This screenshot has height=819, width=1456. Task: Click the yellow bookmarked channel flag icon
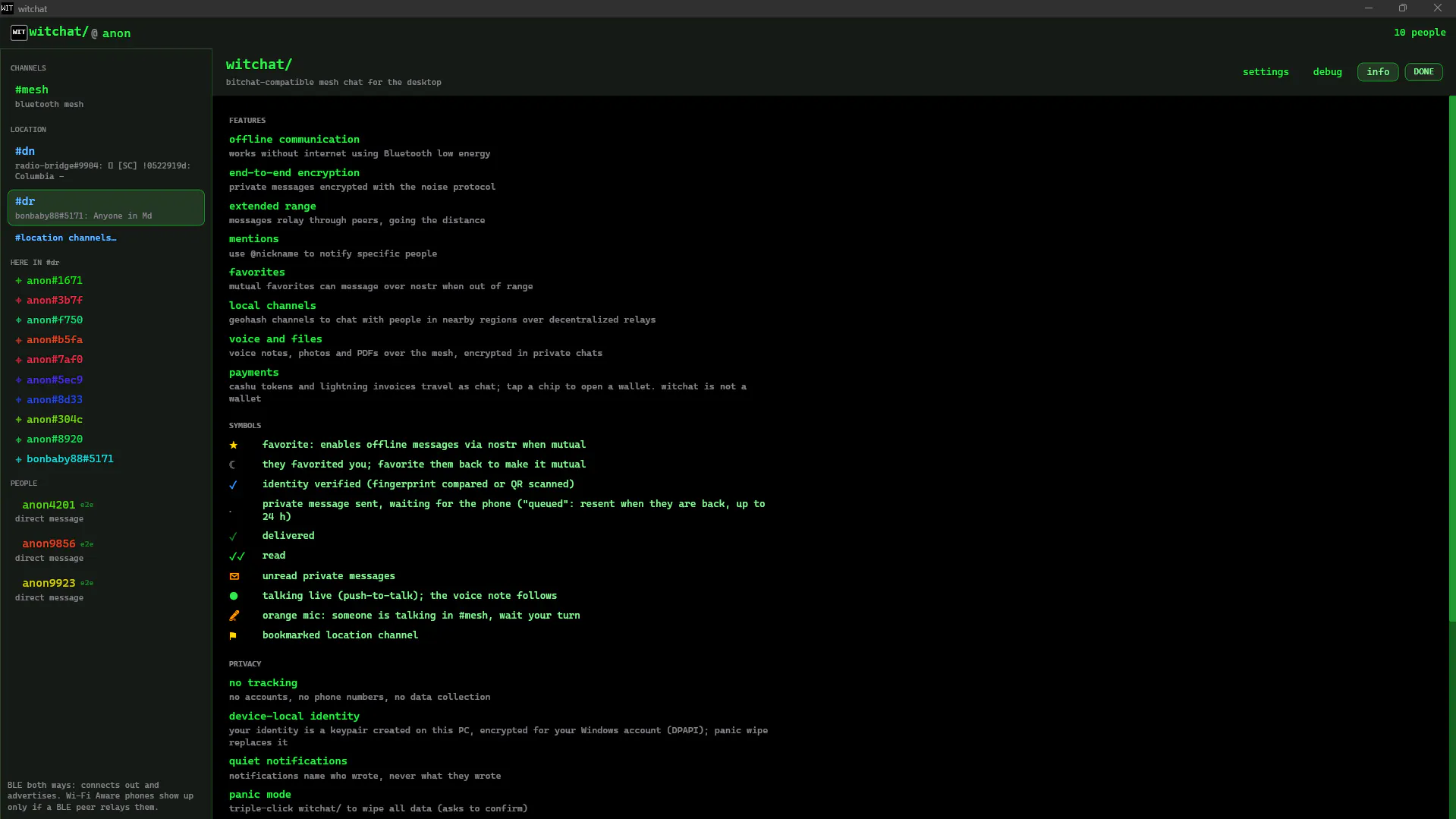tap(233, 636)
